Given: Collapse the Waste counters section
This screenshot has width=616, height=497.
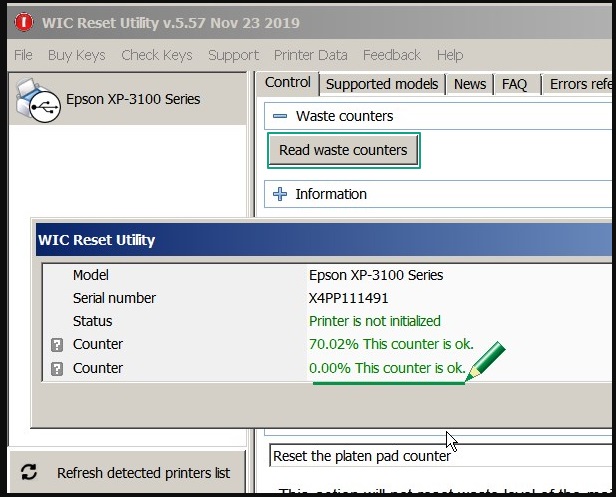Looking at the screenshot, I should [280, 116].
